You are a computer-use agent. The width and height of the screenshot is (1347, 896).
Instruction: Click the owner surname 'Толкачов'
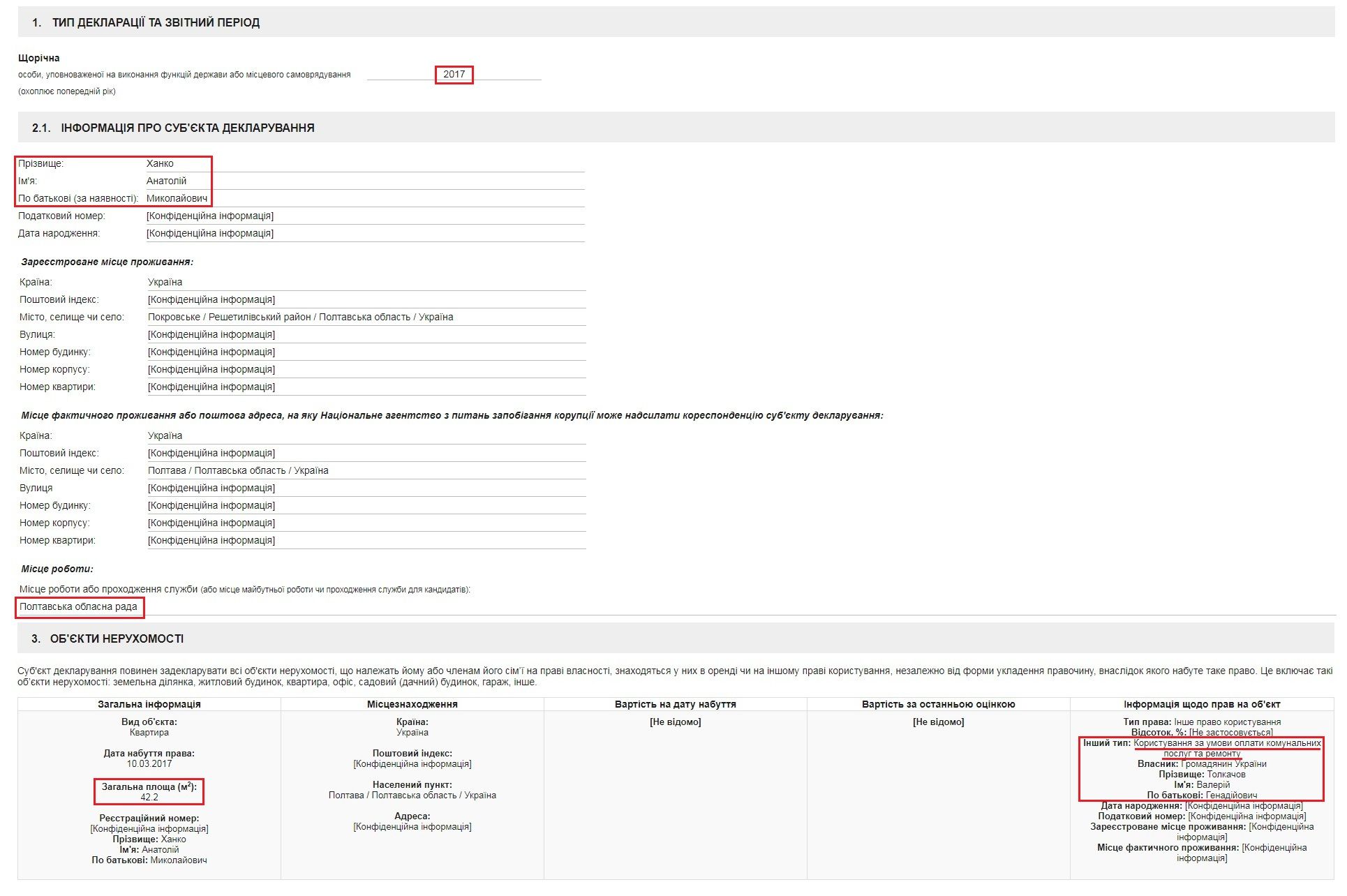[1226, 774]
